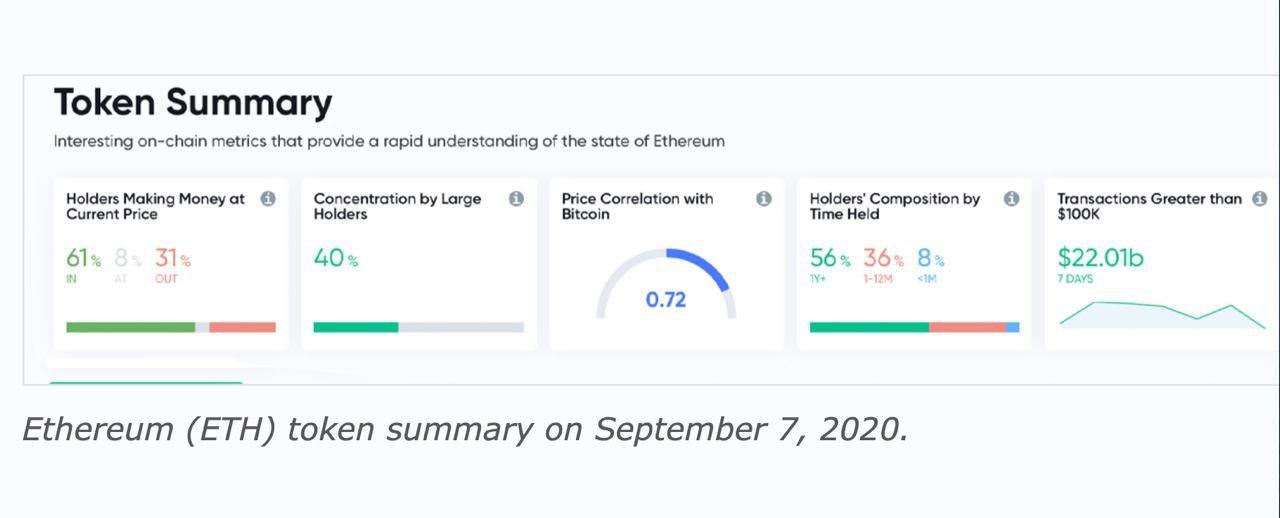This screenshot has height=518, width=1280.
Task: Click info icon for Transactions Greater than $100K
Action: coord(1260,199)
